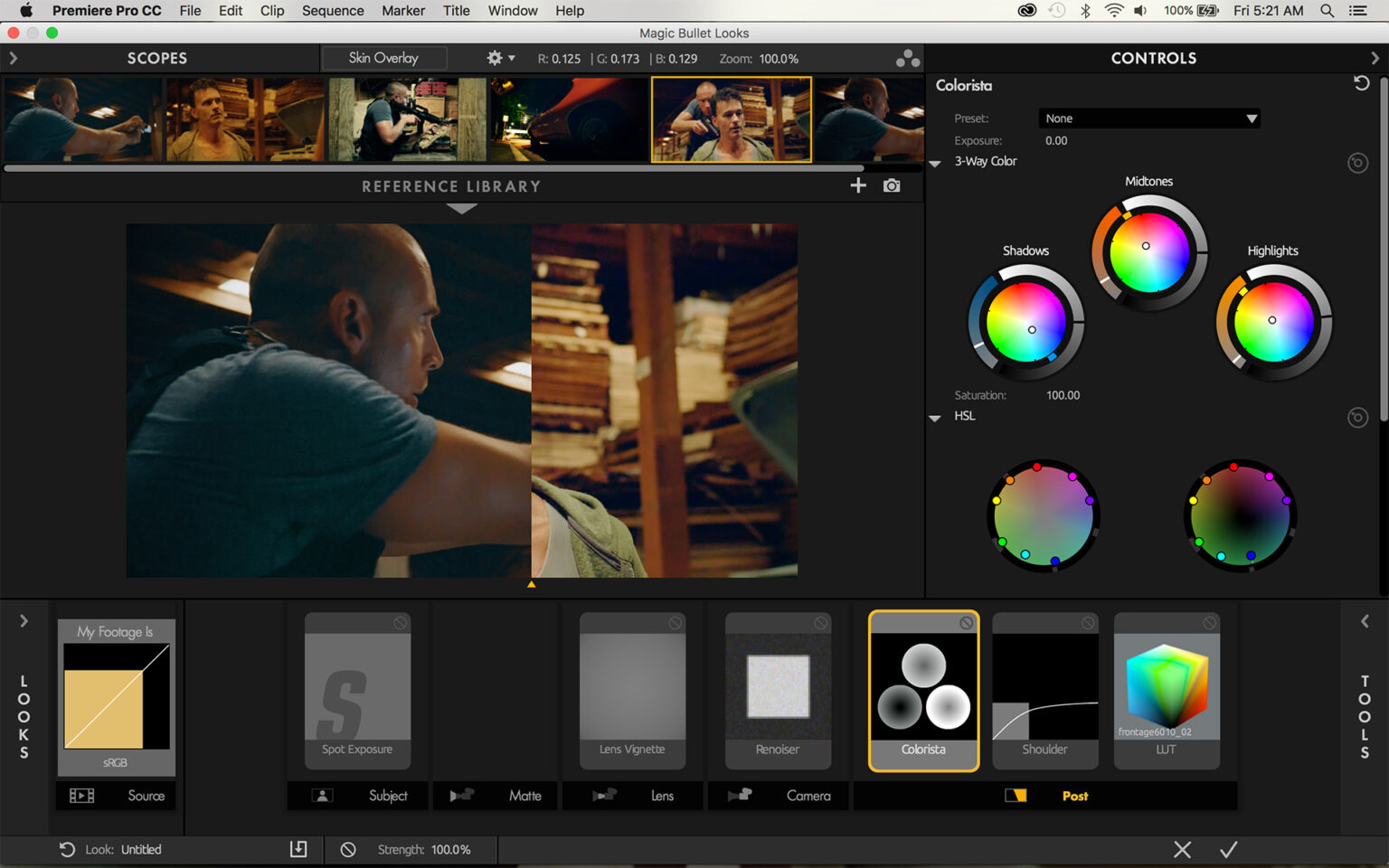
Task: Collapse the Reference Library triangle
Action: point(461,209)
